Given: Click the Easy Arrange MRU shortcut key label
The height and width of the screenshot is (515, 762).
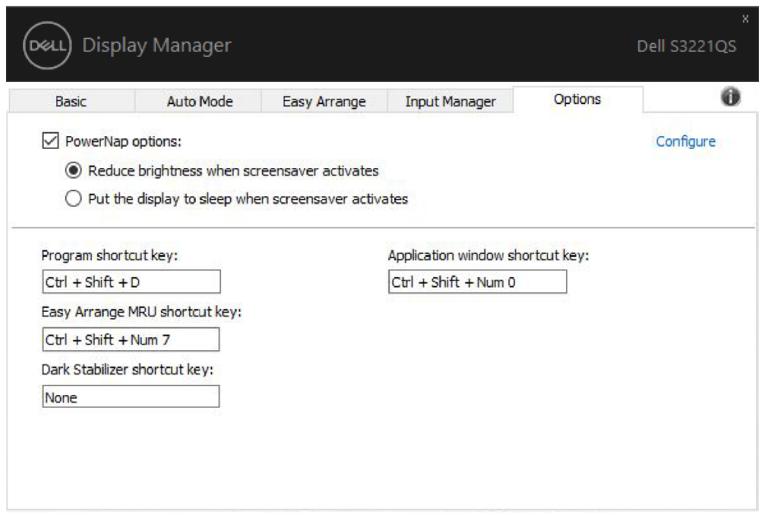Looking at the screenshot, I should coord(141,311).
